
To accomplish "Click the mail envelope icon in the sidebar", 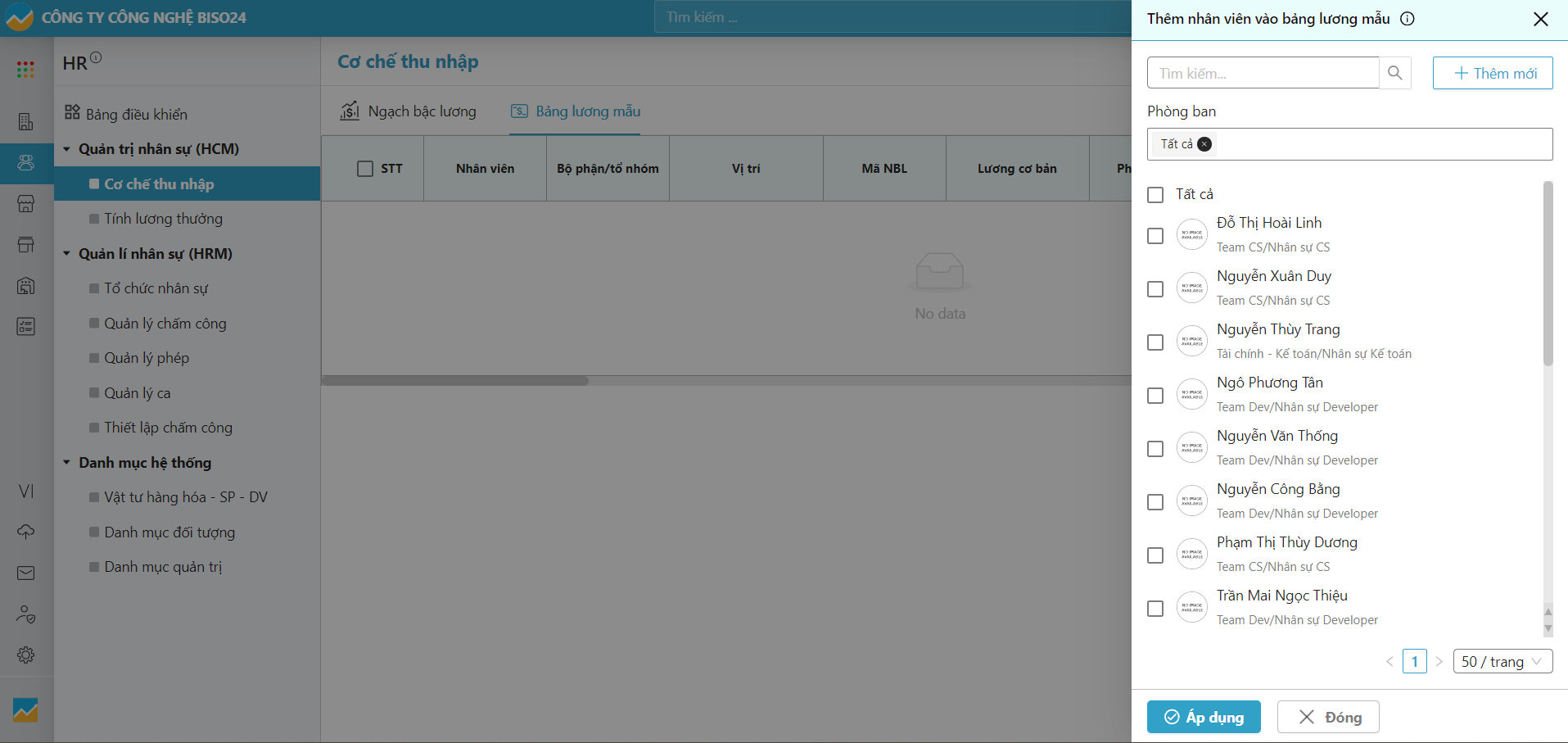I will point(25,573).
